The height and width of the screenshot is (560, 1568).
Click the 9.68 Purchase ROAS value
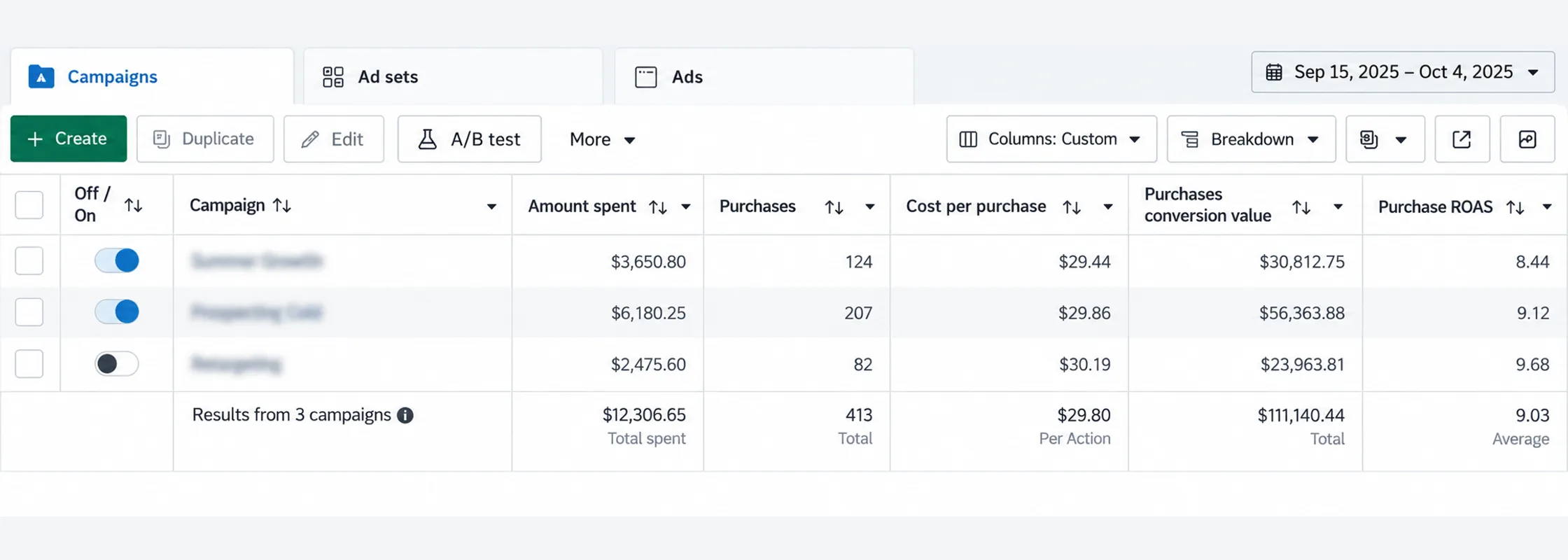point(1532,364)
